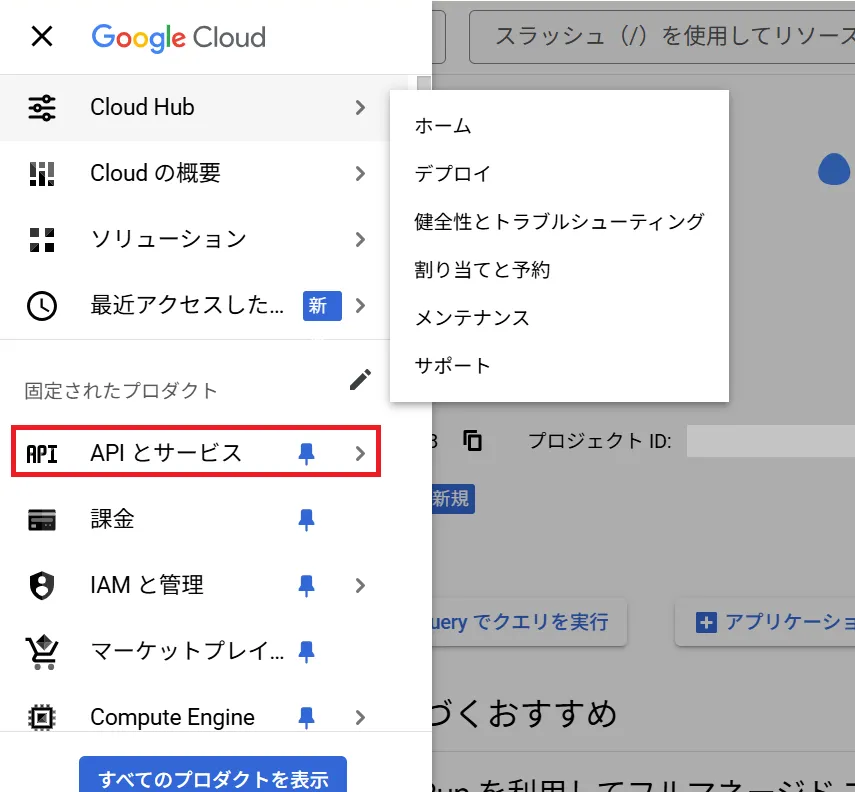Click the blue avatar circle

[834, 169]
